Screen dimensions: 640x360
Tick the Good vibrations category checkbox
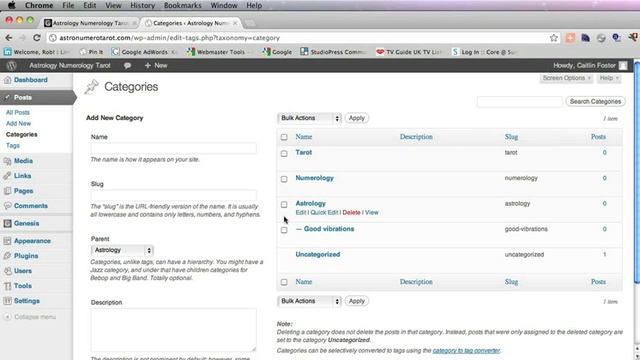pos(284,230)
